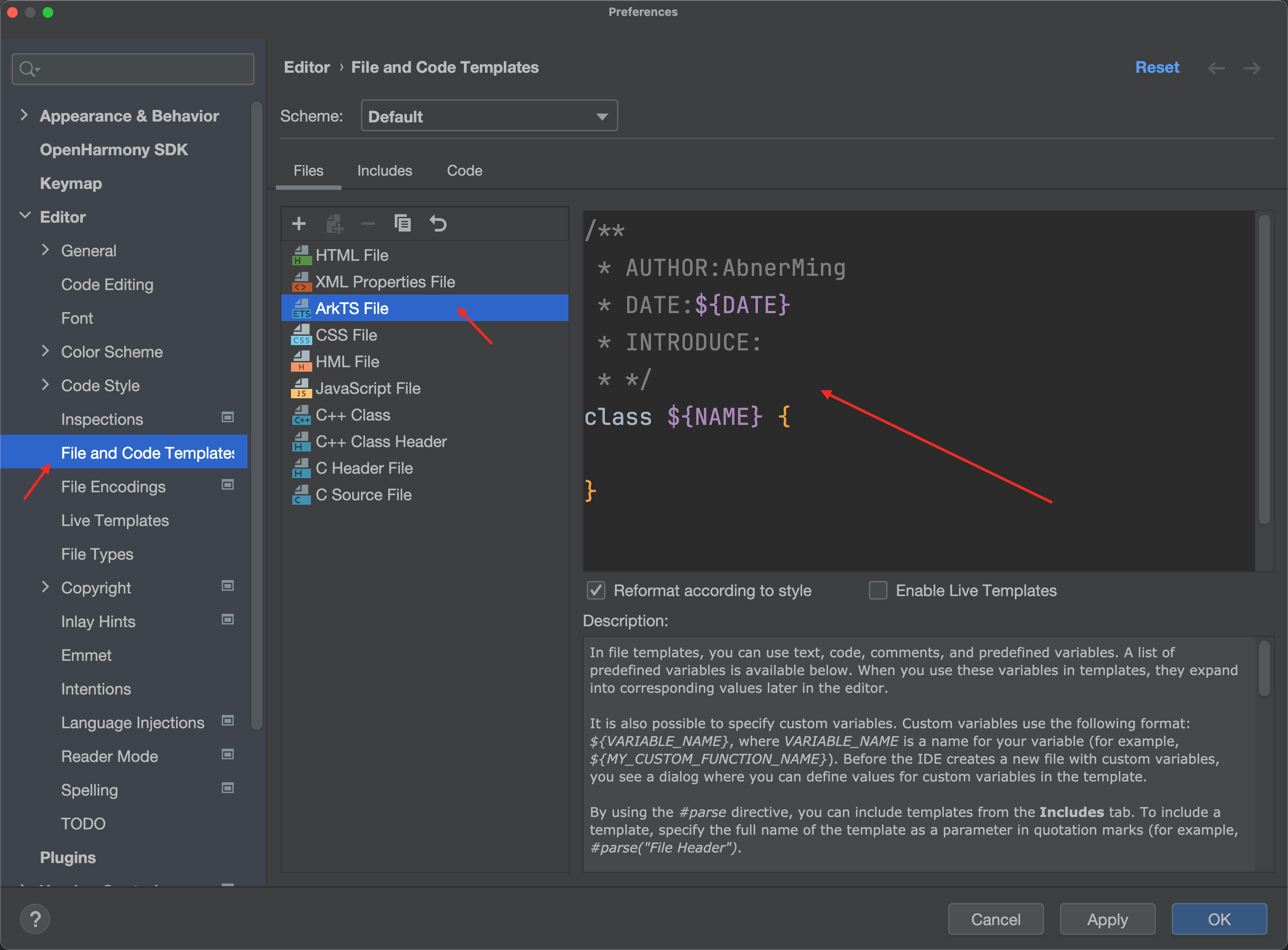Click the Revert template arrow icon
Screen dimensions: 1288x950
[x=438, y=223]
